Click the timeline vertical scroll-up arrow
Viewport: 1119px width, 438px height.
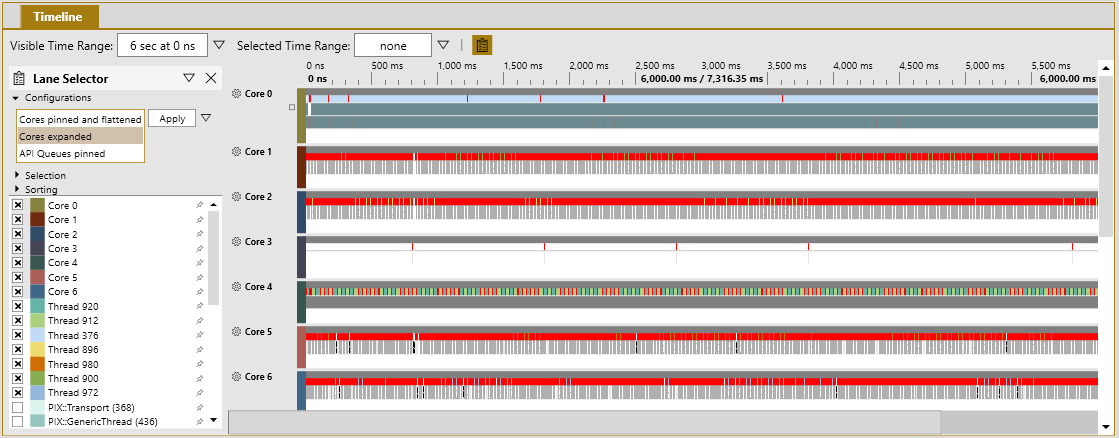click(x=1105, y=69)
